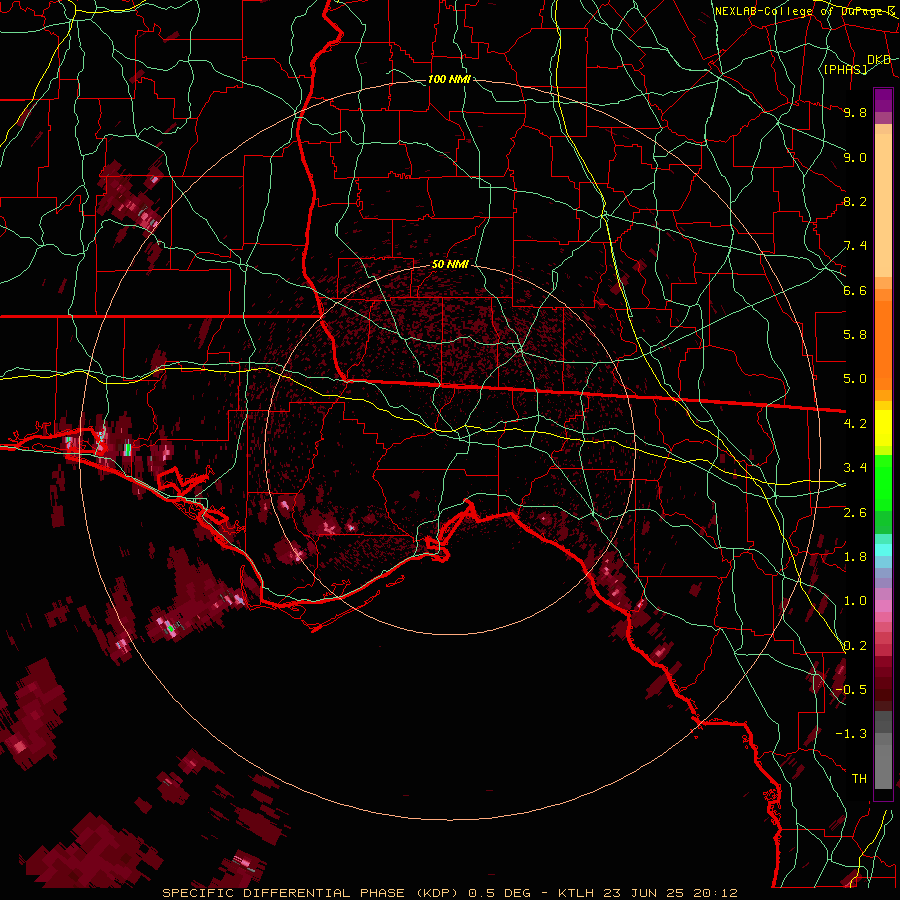Click the "7.4" scale value
Screen dimensions: 900x900
(x=855, y=246)
